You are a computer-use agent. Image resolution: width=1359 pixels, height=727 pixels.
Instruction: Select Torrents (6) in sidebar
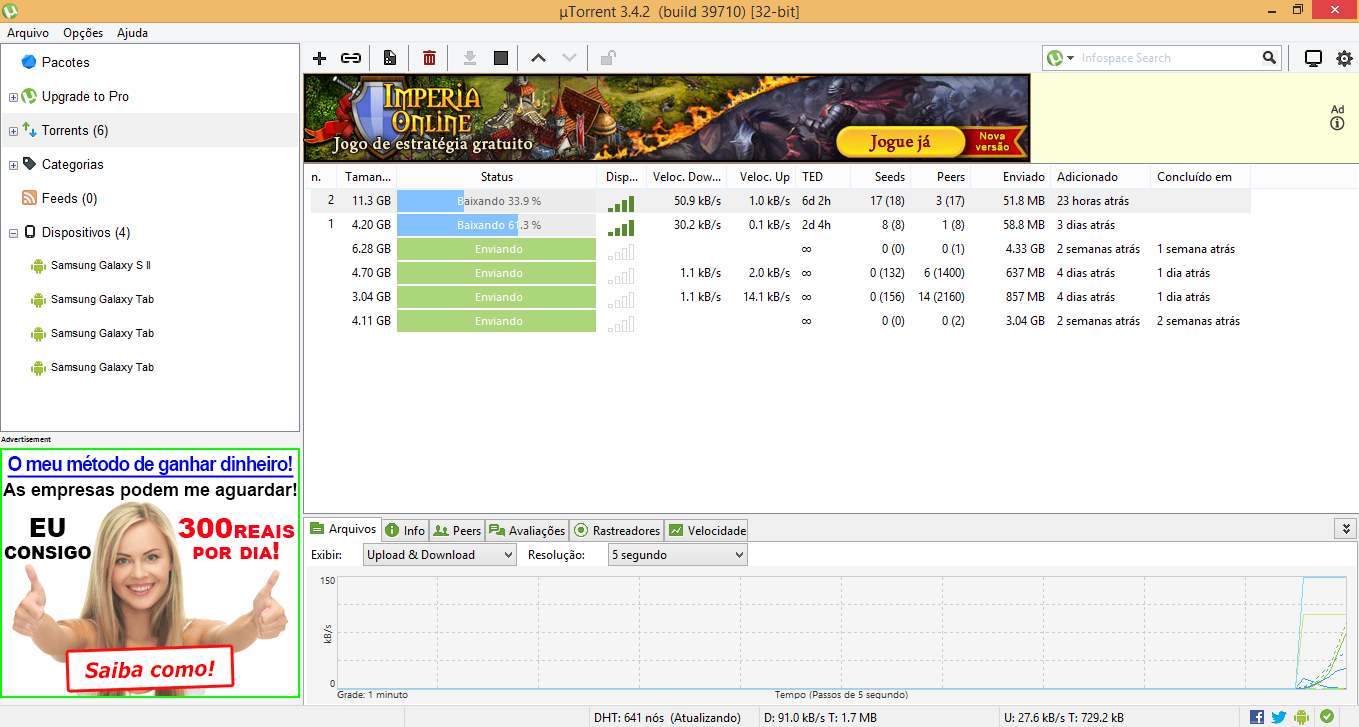(75, 130)
